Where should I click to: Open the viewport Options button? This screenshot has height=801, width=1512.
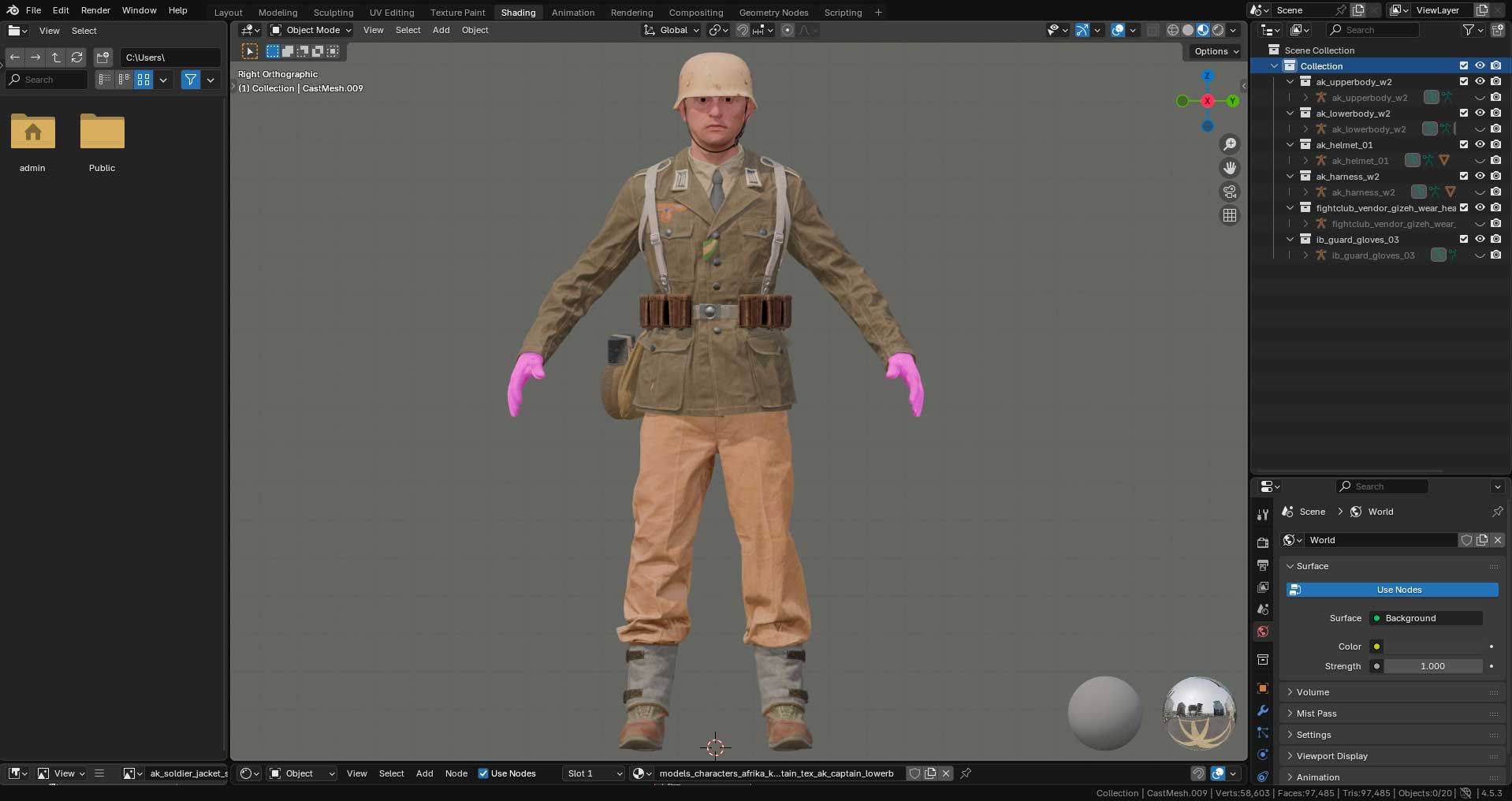click(1216, 51)
